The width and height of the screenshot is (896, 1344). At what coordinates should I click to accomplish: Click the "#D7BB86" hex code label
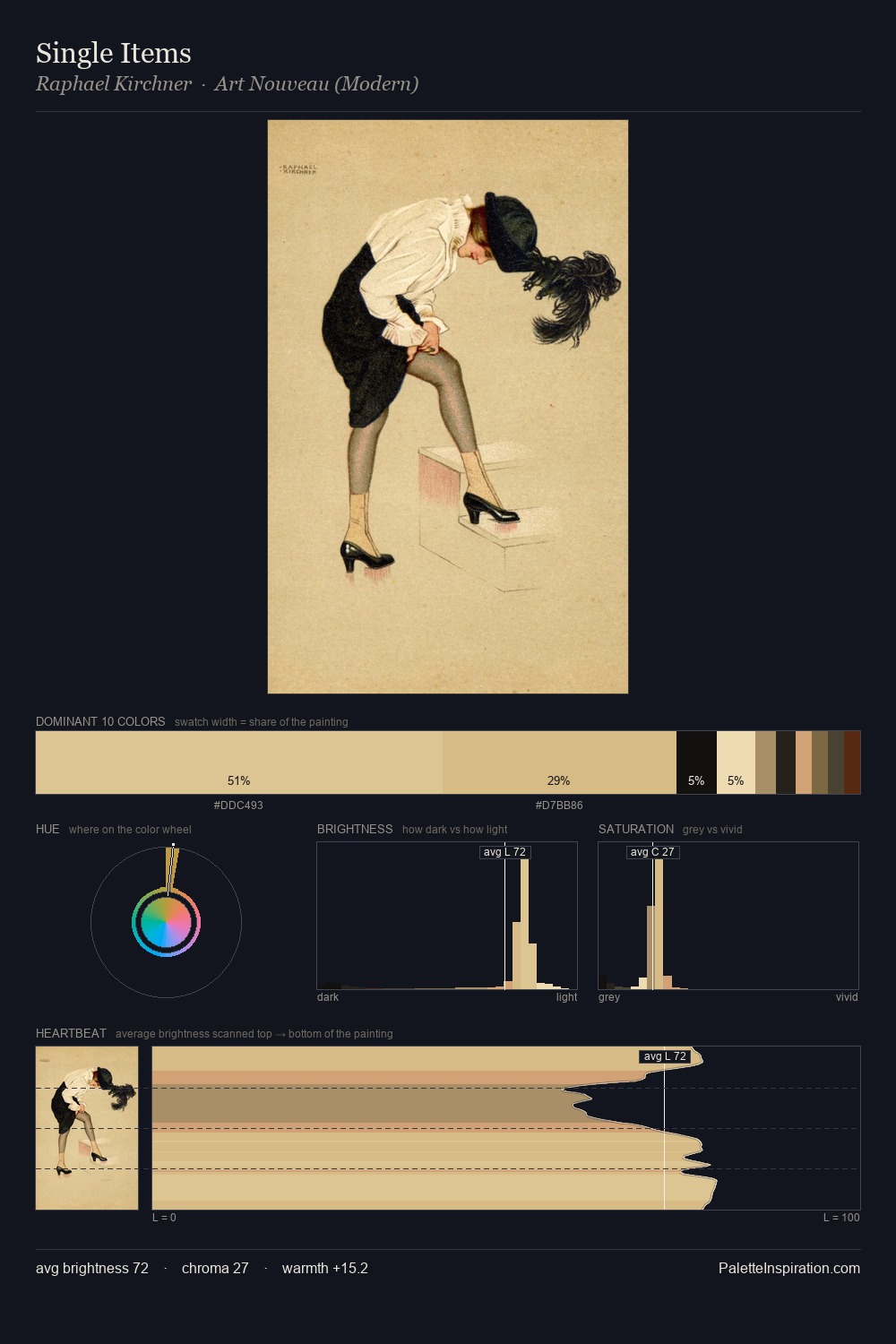pyautogui.click(x=559, y=806)
